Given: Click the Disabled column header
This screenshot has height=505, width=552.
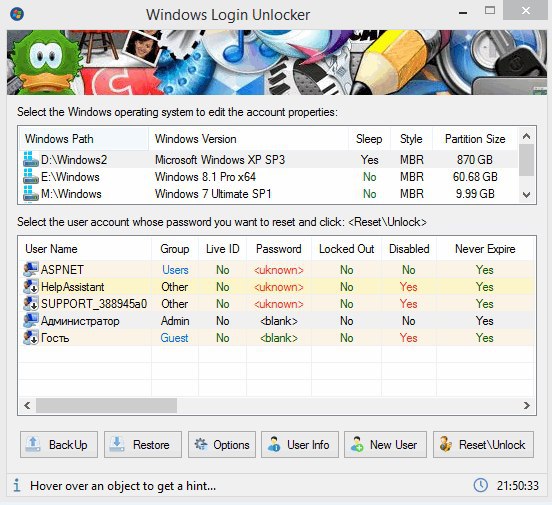Looking at the screenshot, I should pyautogui.click(x=409, y=249).
